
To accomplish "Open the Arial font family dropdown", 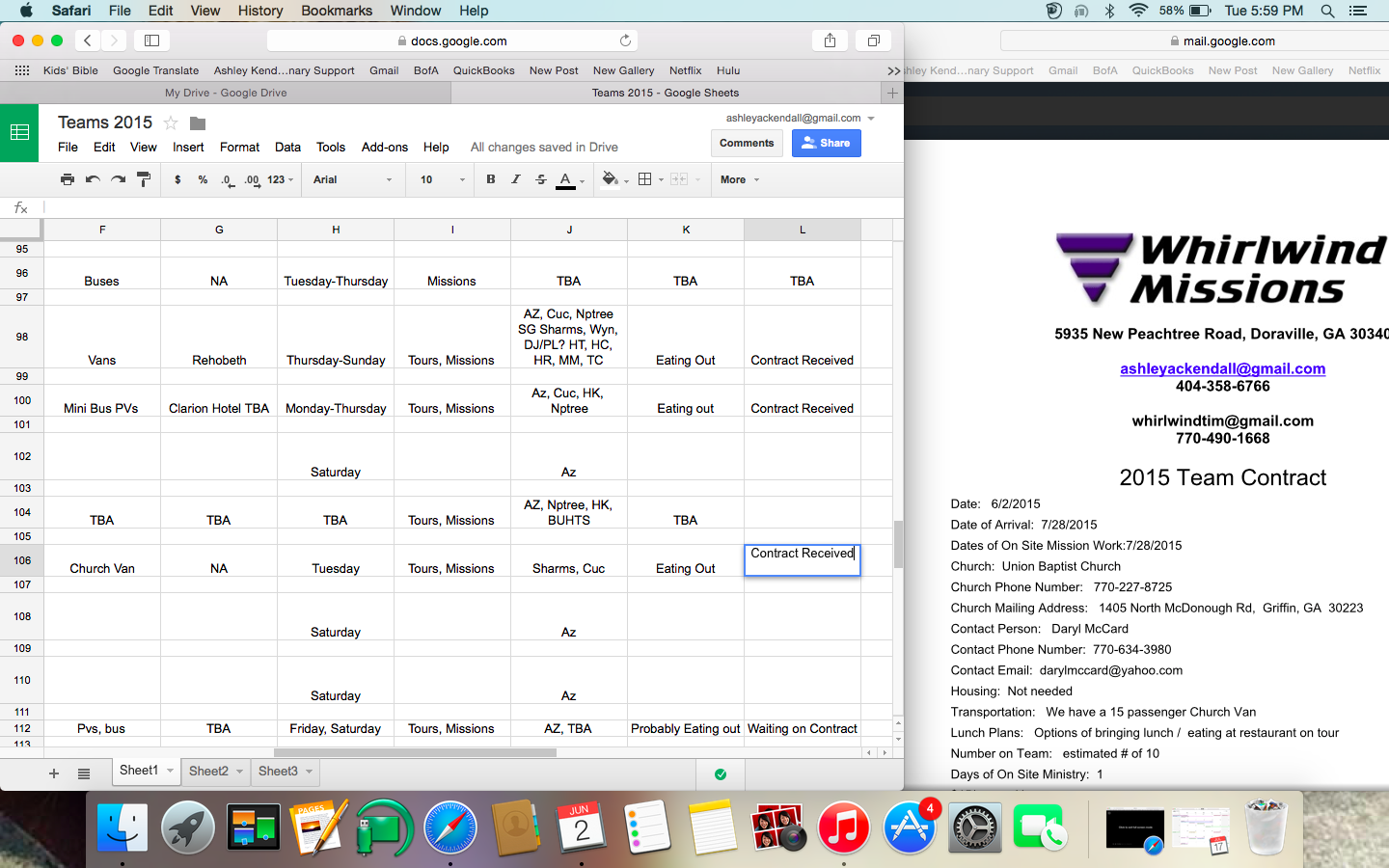I will click(x=352, y=179).
